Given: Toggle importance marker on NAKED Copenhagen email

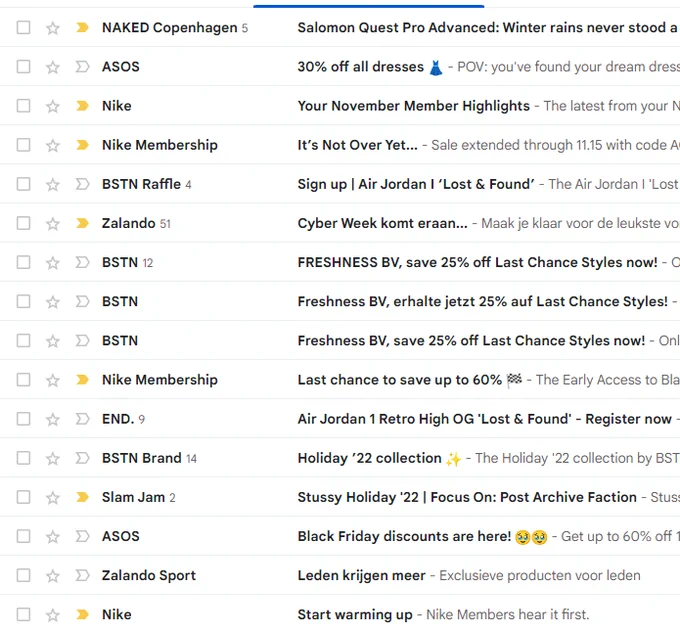Looking at the screenshot, I should (x=82, y=28).
